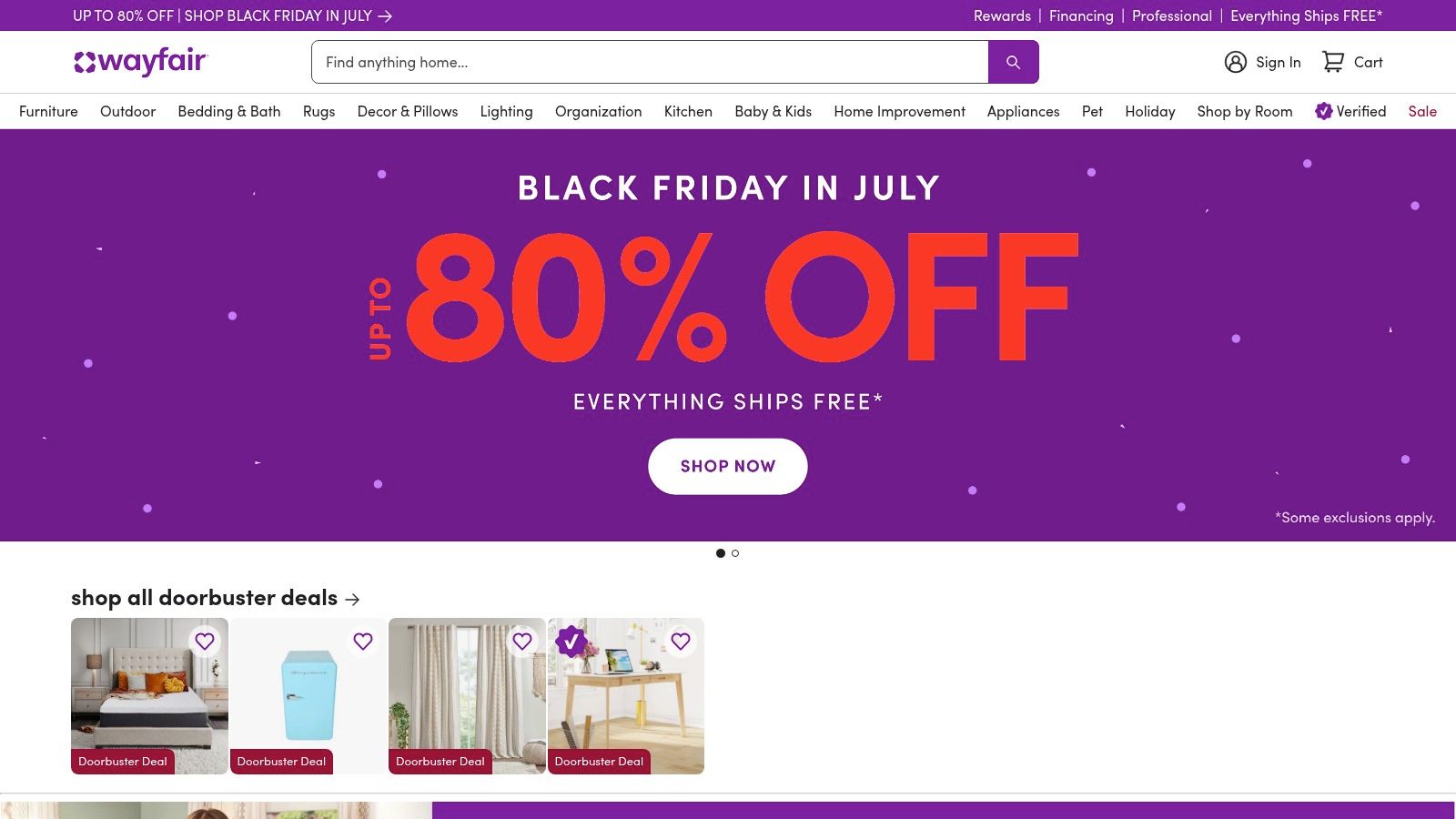This screenshot has height=819, width=1456.
Task: Favorite the blue mini fridge deal
Action: [x=362, y=642]
